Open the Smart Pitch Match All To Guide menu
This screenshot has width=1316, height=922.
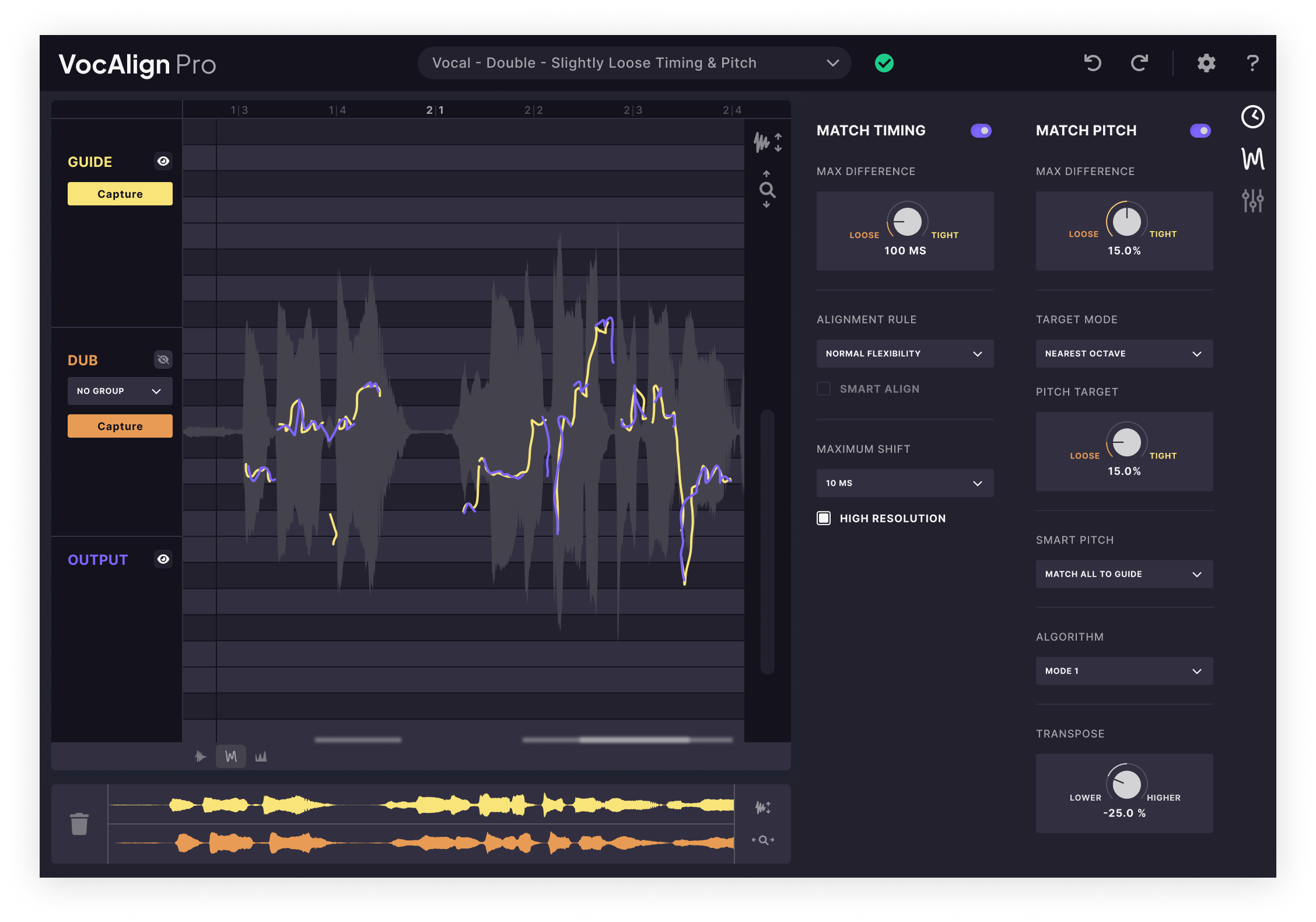point(1124,574)
